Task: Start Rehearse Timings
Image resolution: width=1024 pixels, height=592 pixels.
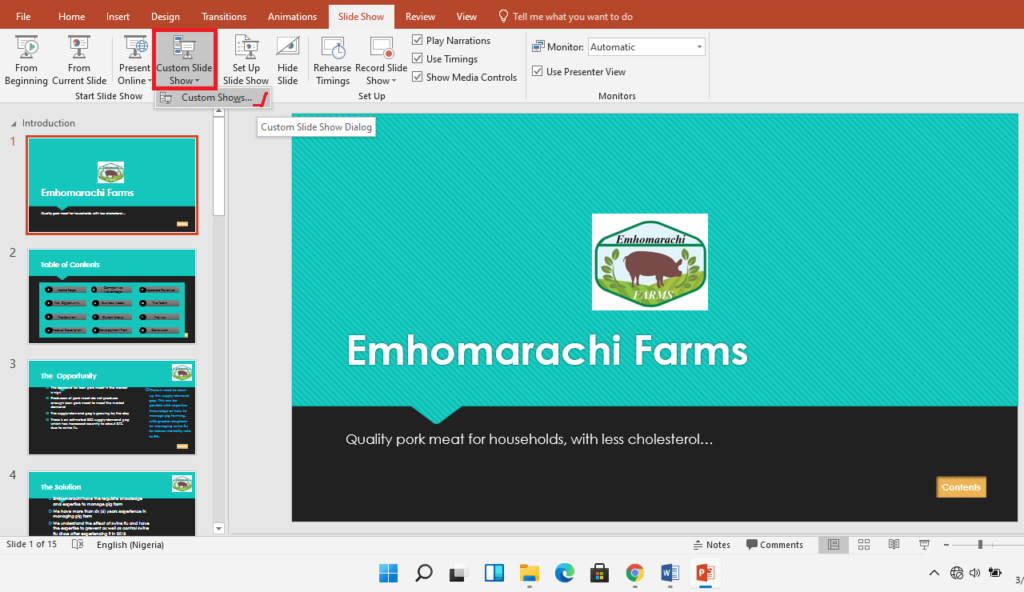Action: 332,61
